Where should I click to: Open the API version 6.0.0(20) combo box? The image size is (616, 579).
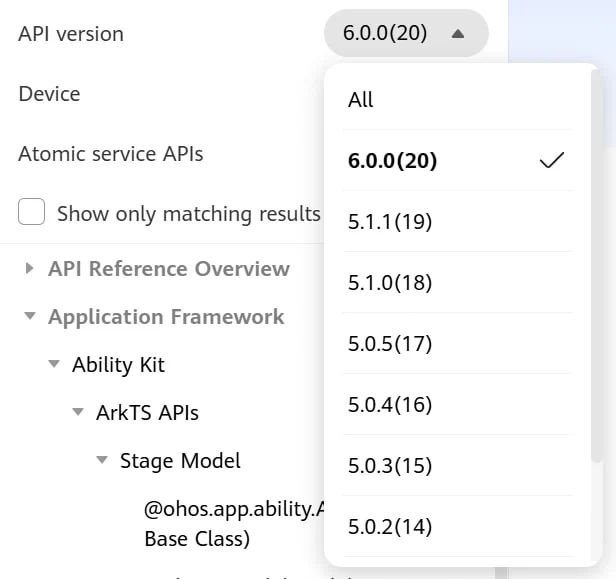point(406,33)
